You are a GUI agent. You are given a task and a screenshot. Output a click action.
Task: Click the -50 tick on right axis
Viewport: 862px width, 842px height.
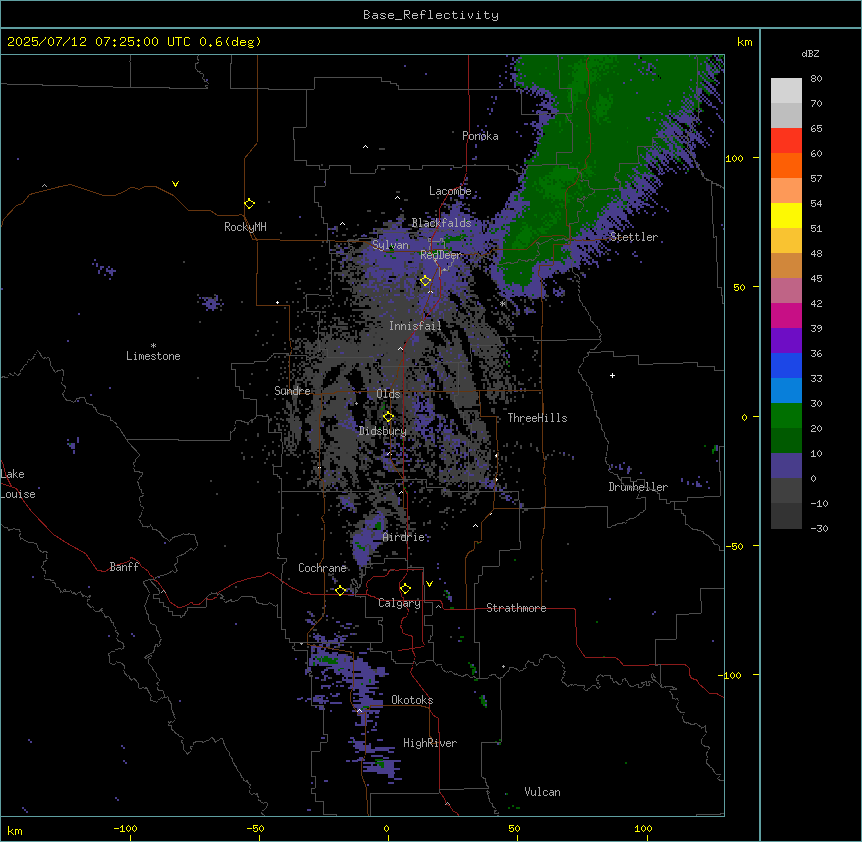734,546
